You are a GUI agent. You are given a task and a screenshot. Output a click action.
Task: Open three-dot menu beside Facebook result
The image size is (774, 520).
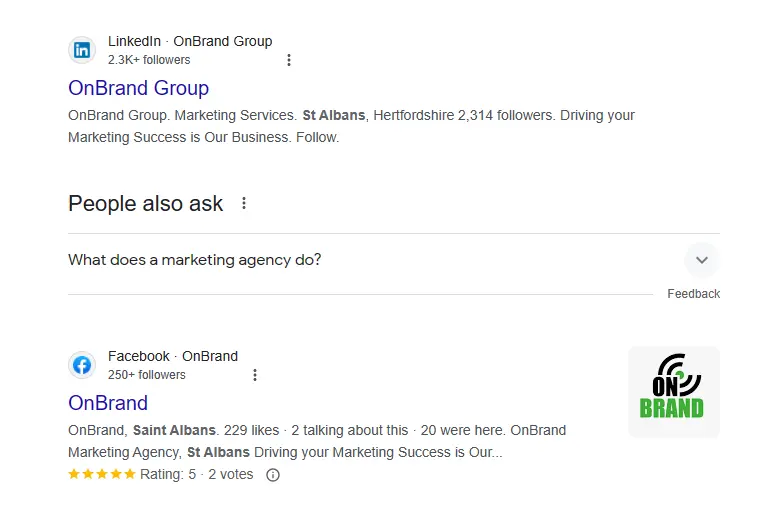pos(255,375)
